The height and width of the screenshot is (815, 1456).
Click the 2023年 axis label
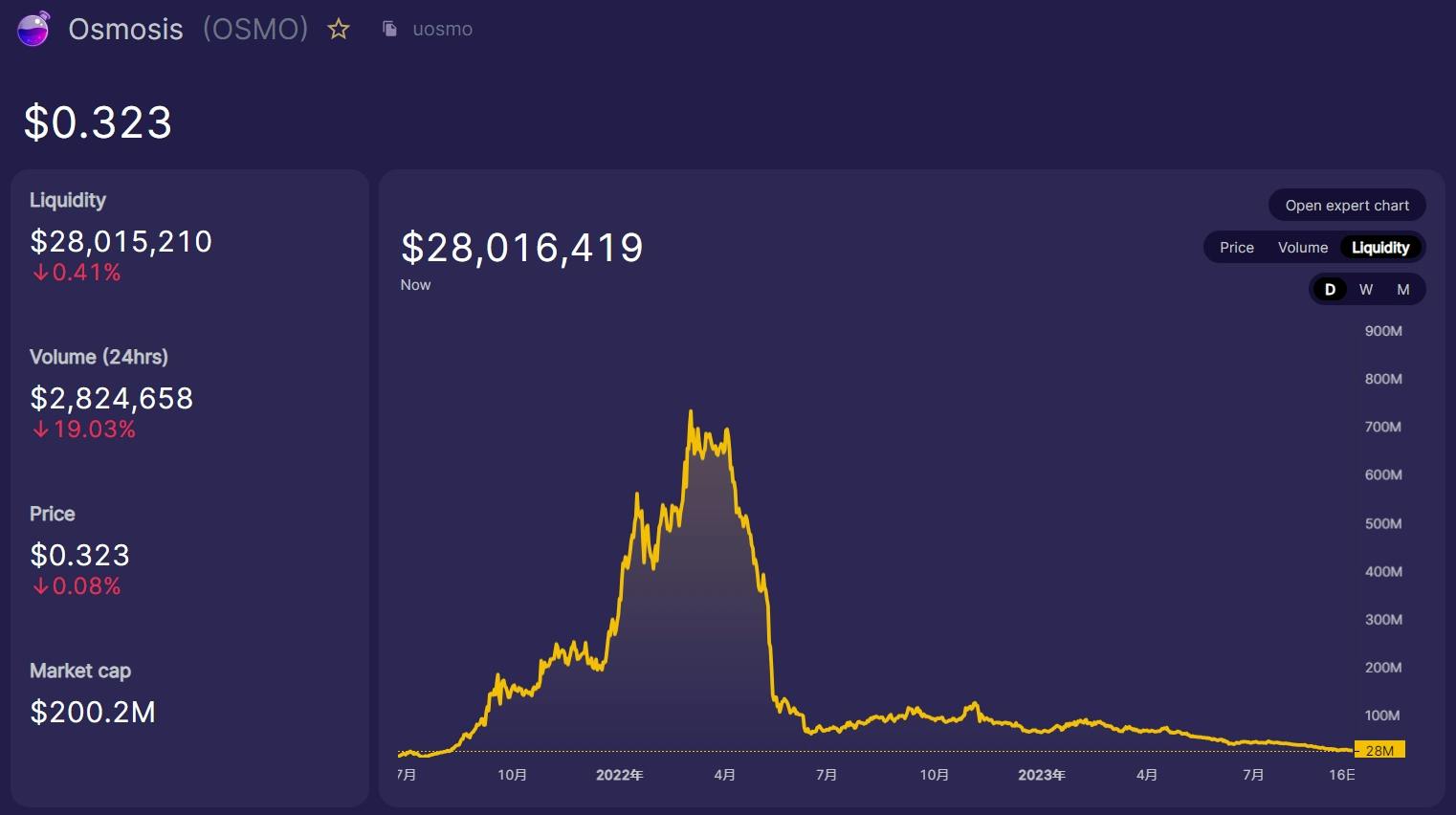point(1042,775)
